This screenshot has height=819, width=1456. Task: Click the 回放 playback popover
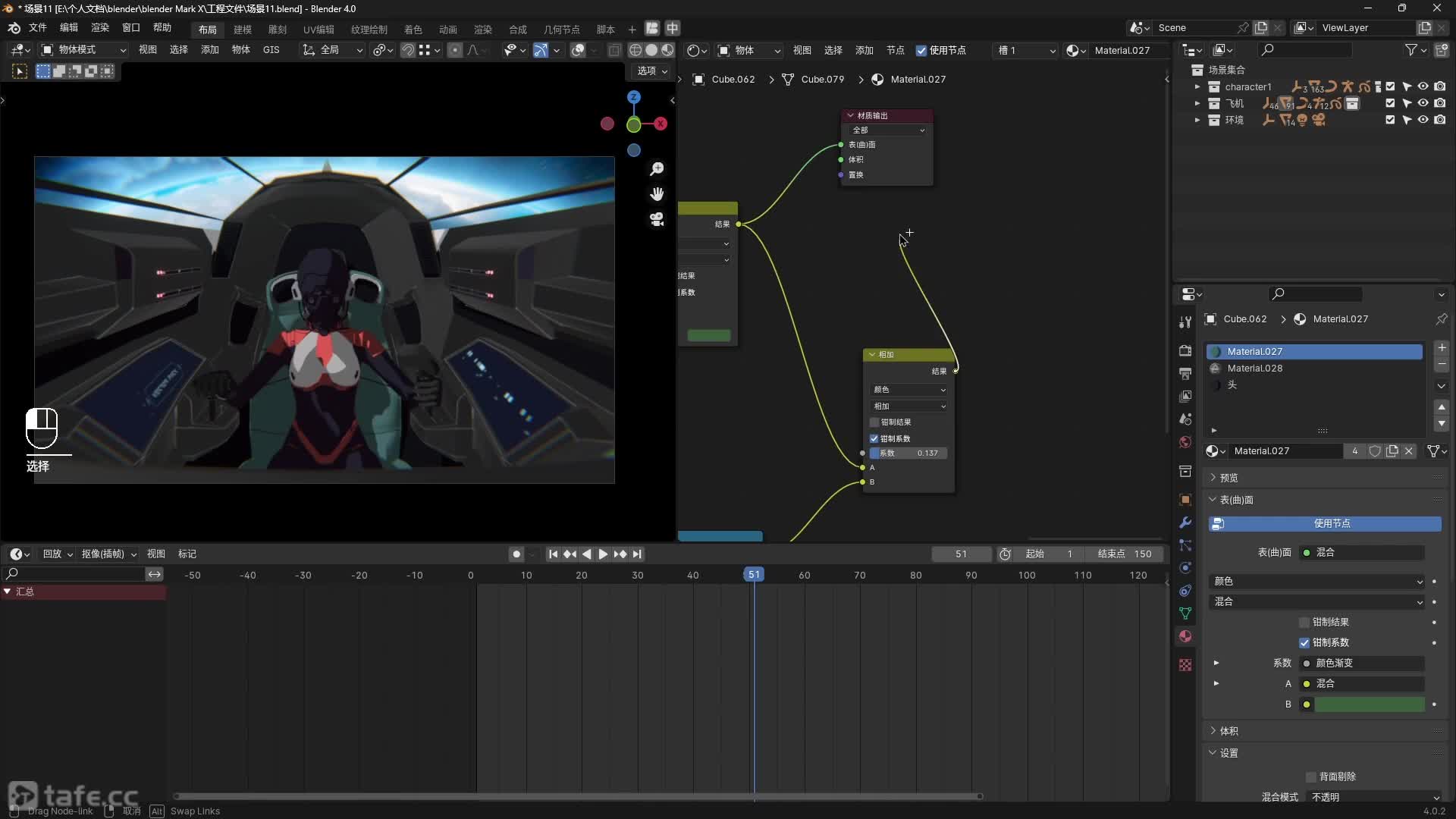tap(58, 554)
